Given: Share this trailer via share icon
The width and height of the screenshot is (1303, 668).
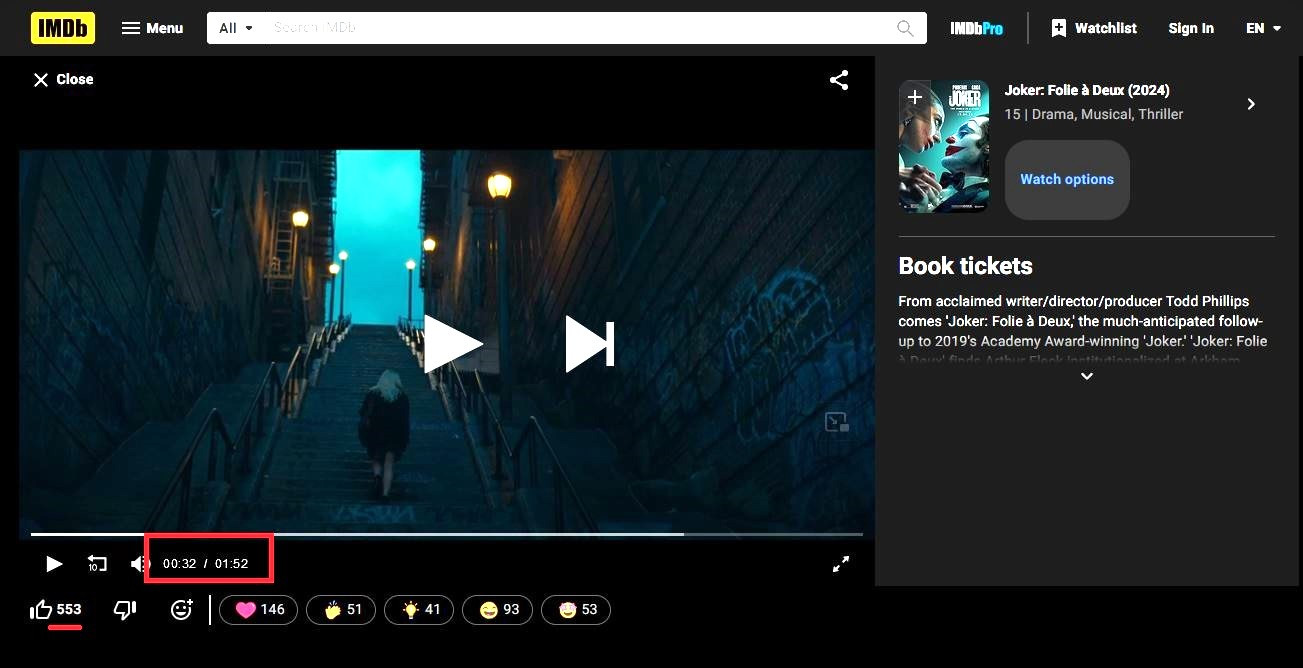Looking at the screenshot, I should pos(839,80).
